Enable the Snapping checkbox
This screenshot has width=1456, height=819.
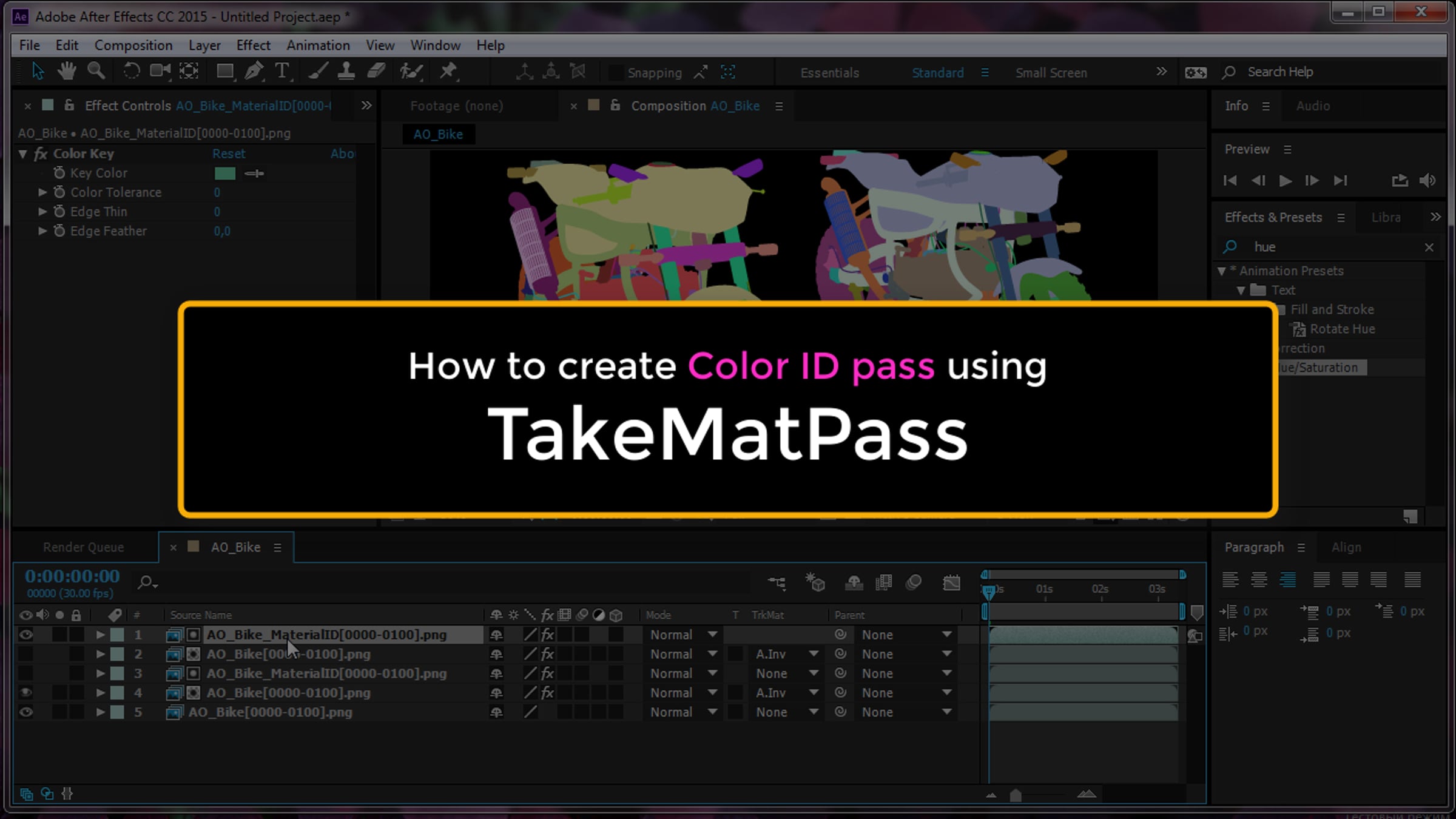pos(616,73)
